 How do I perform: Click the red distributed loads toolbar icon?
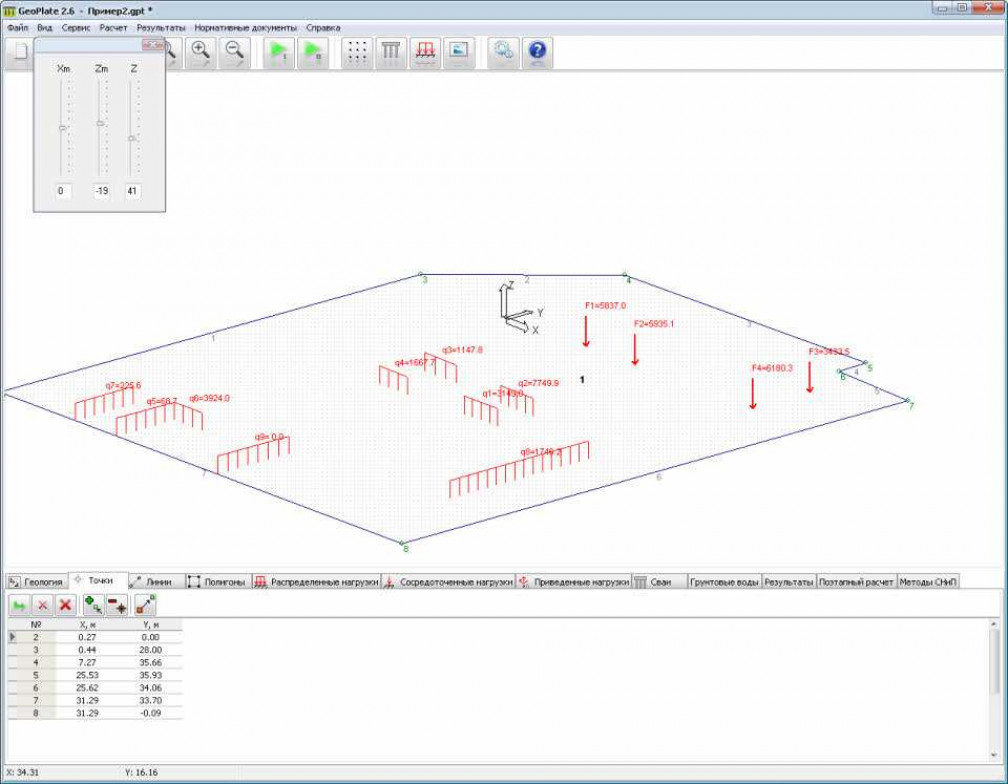click(426, 52)
